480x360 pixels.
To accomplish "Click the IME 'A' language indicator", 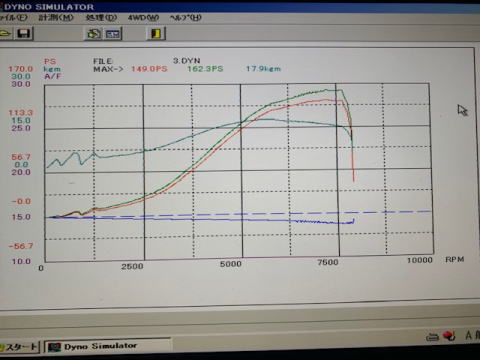I will click(x=468, y=335).
